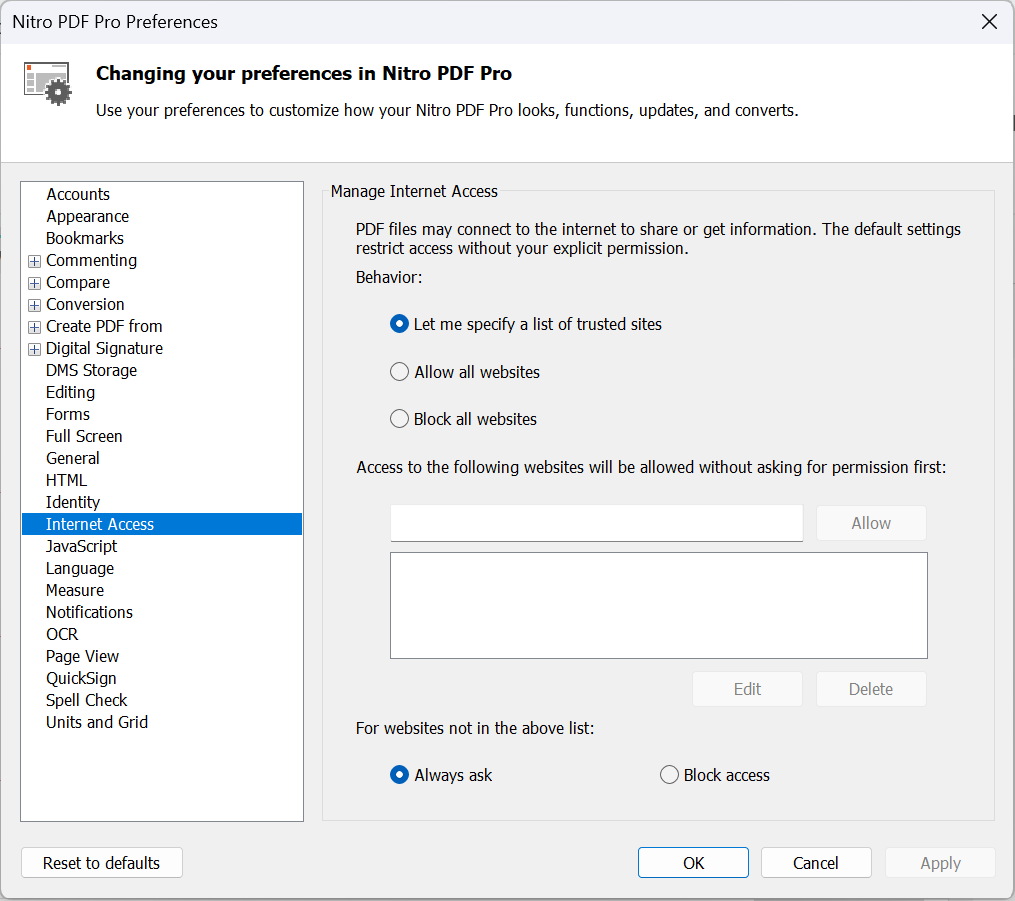Select Notifications category
The width and height of the screenshot is (1015, 901).
(89, 612)
